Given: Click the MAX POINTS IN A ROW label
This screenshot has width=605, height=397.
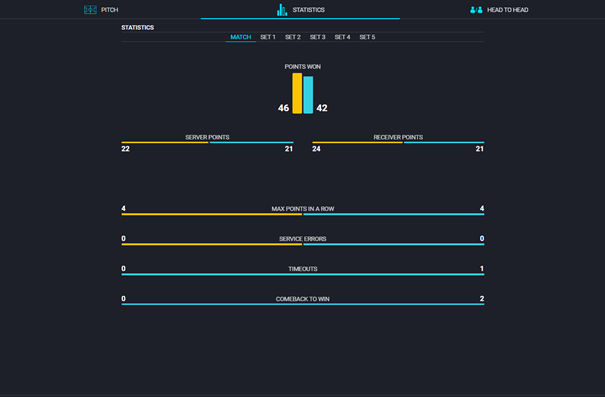Looking at the screenshot, I should coord(303,209).
